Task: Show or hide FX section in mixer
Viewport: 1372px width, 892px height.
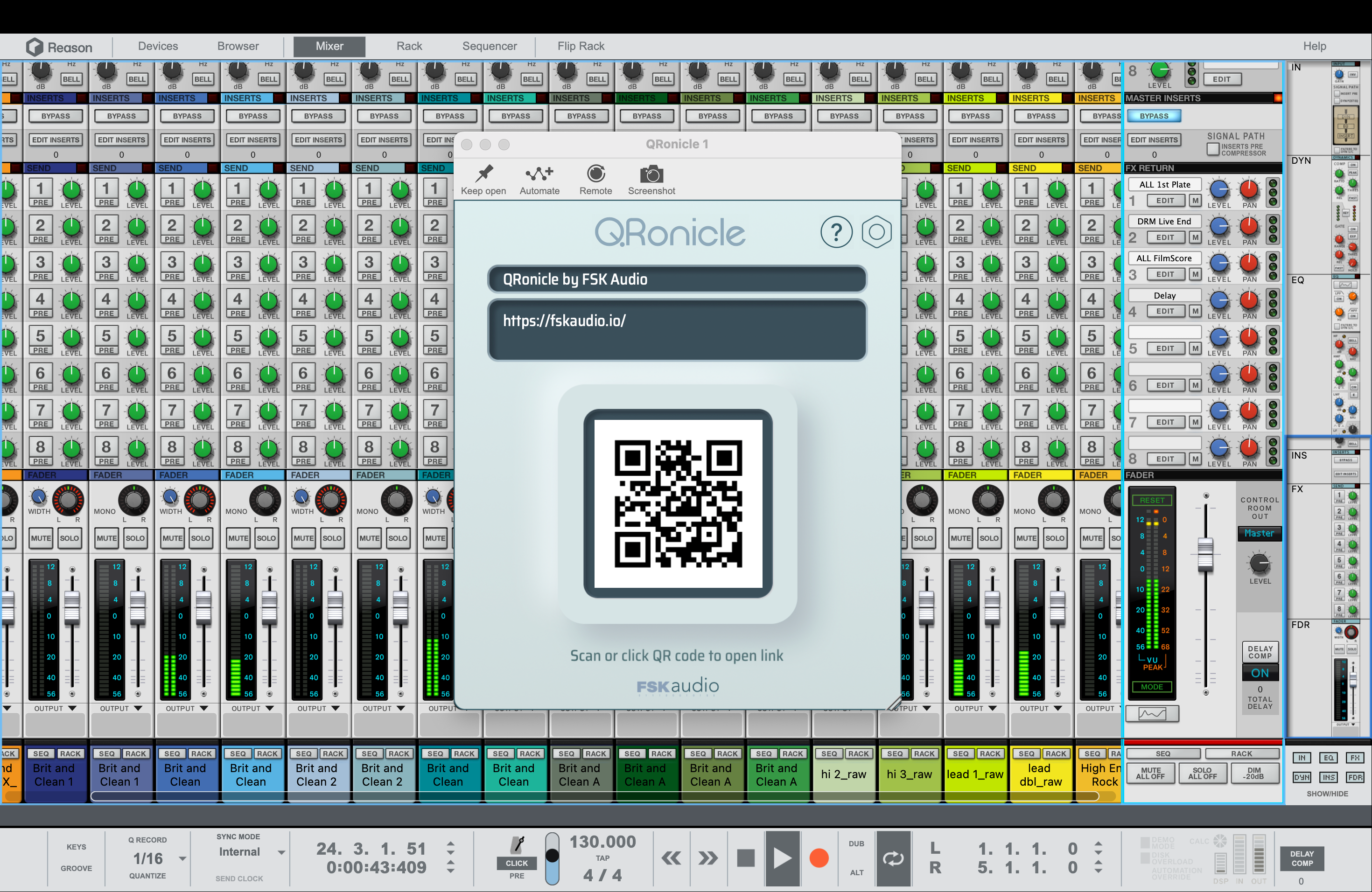Action: point(1355,758)
